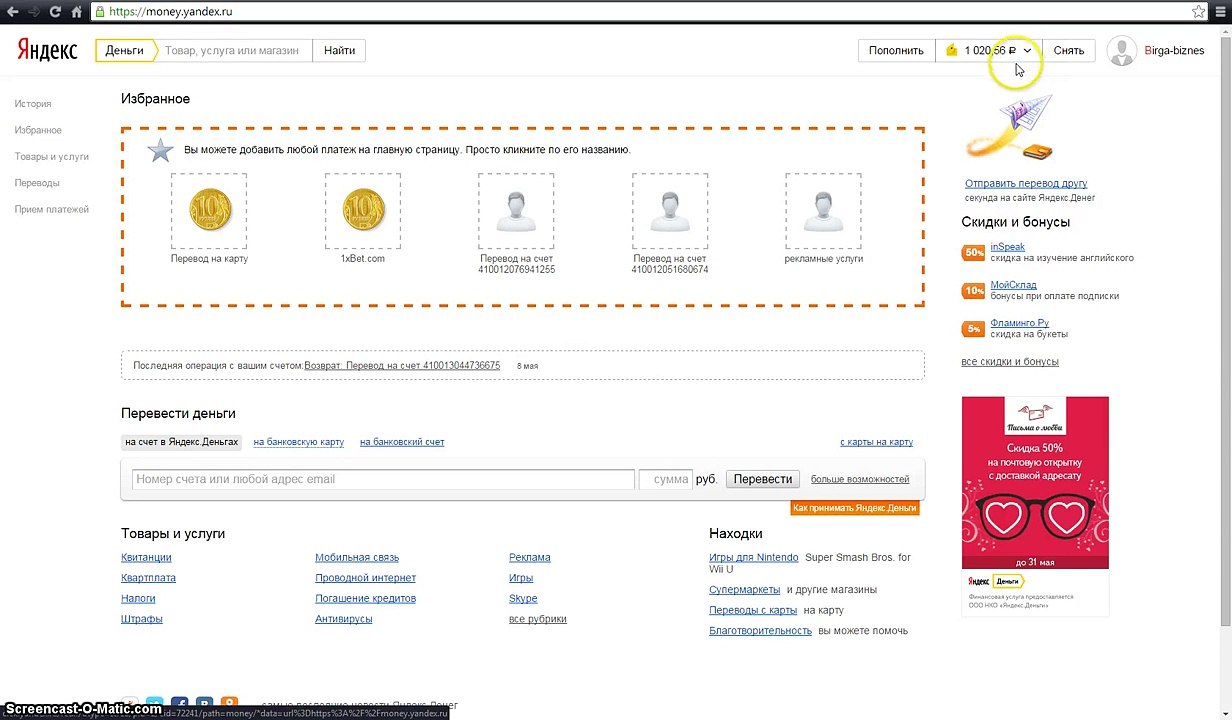1232x720 pixels.
Task: Click the 5% discount badge for Фламинго.Ру
Action: pos(973,329)
